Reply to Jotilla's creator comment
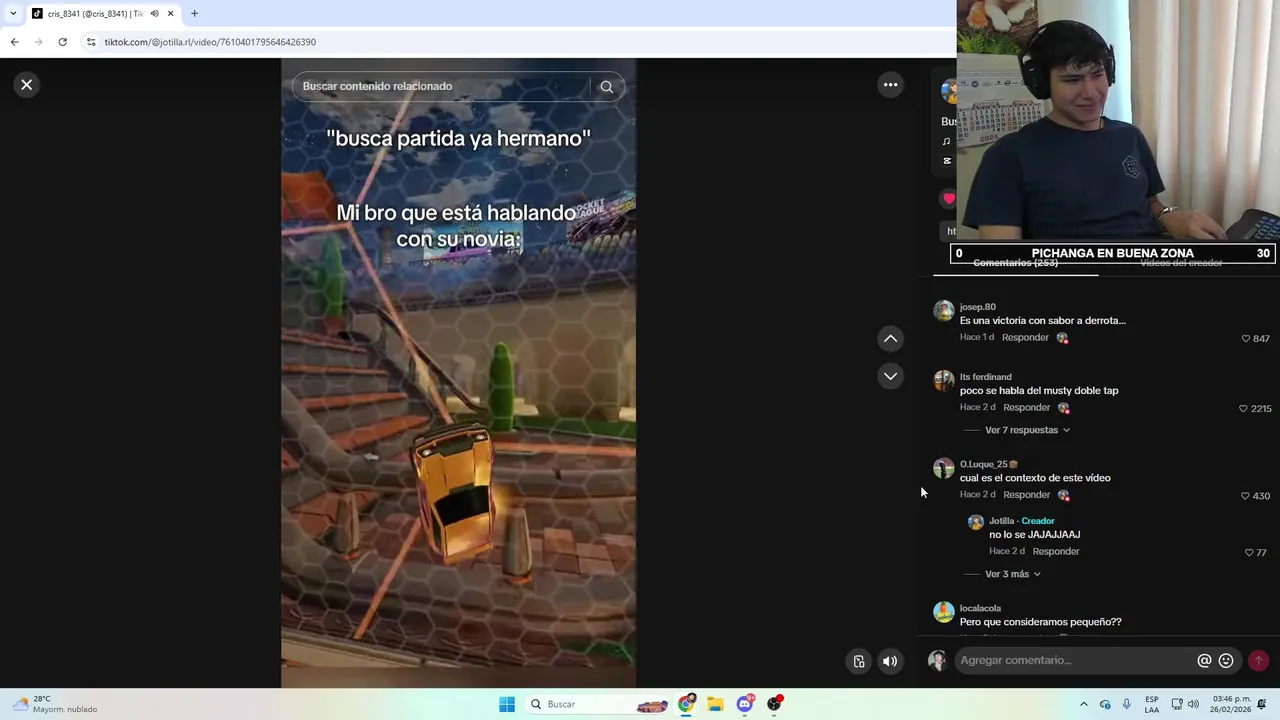Screen dimensions: 1280x720 click(x=1056, y=551)
